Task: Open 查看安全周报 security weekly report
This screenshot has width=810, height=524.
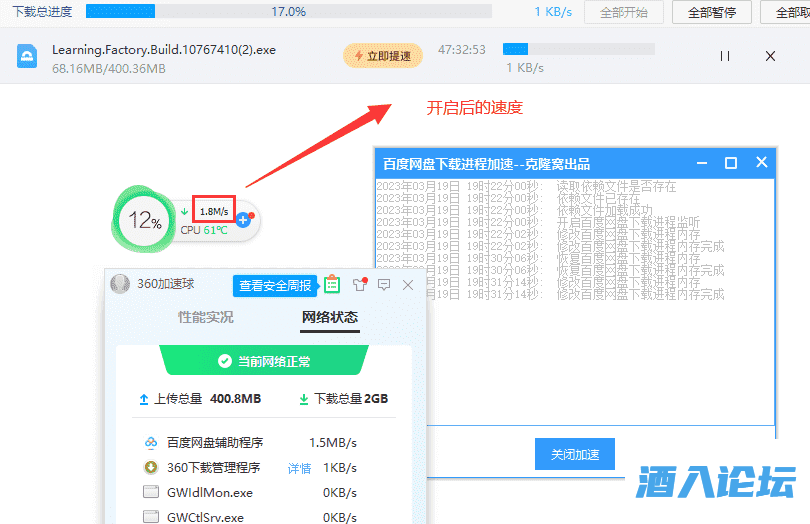Action: pos(275,286)
